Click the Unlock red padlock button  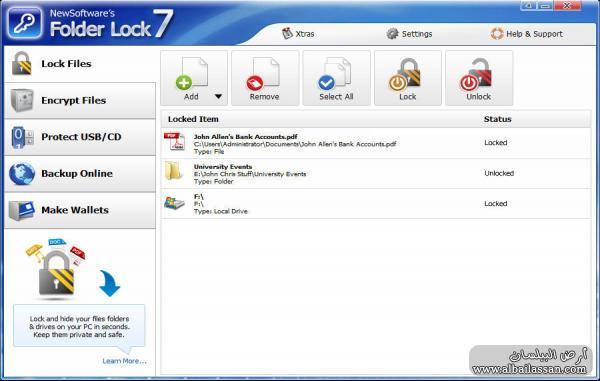(479, 78)
